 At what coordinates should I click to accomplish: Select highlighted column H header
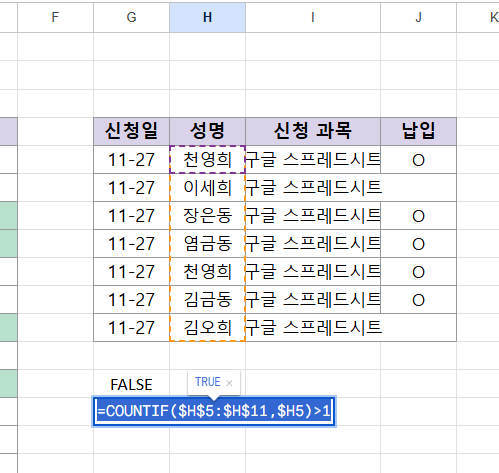point(207,17)
